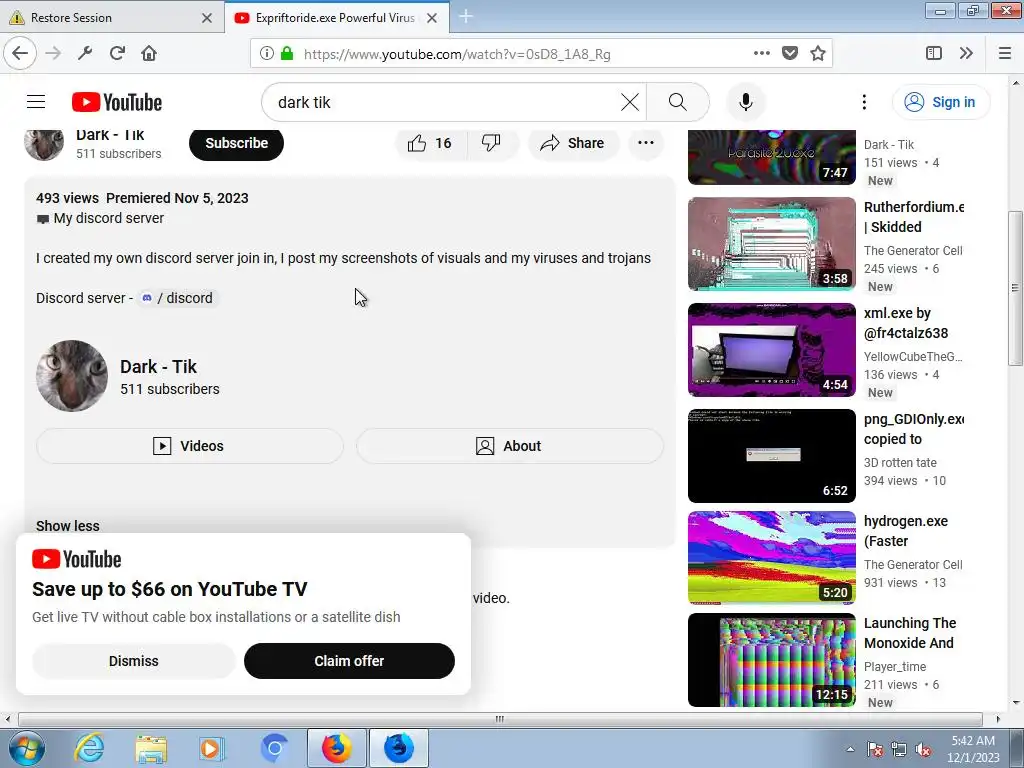Go back with browser back arrow

20,54
